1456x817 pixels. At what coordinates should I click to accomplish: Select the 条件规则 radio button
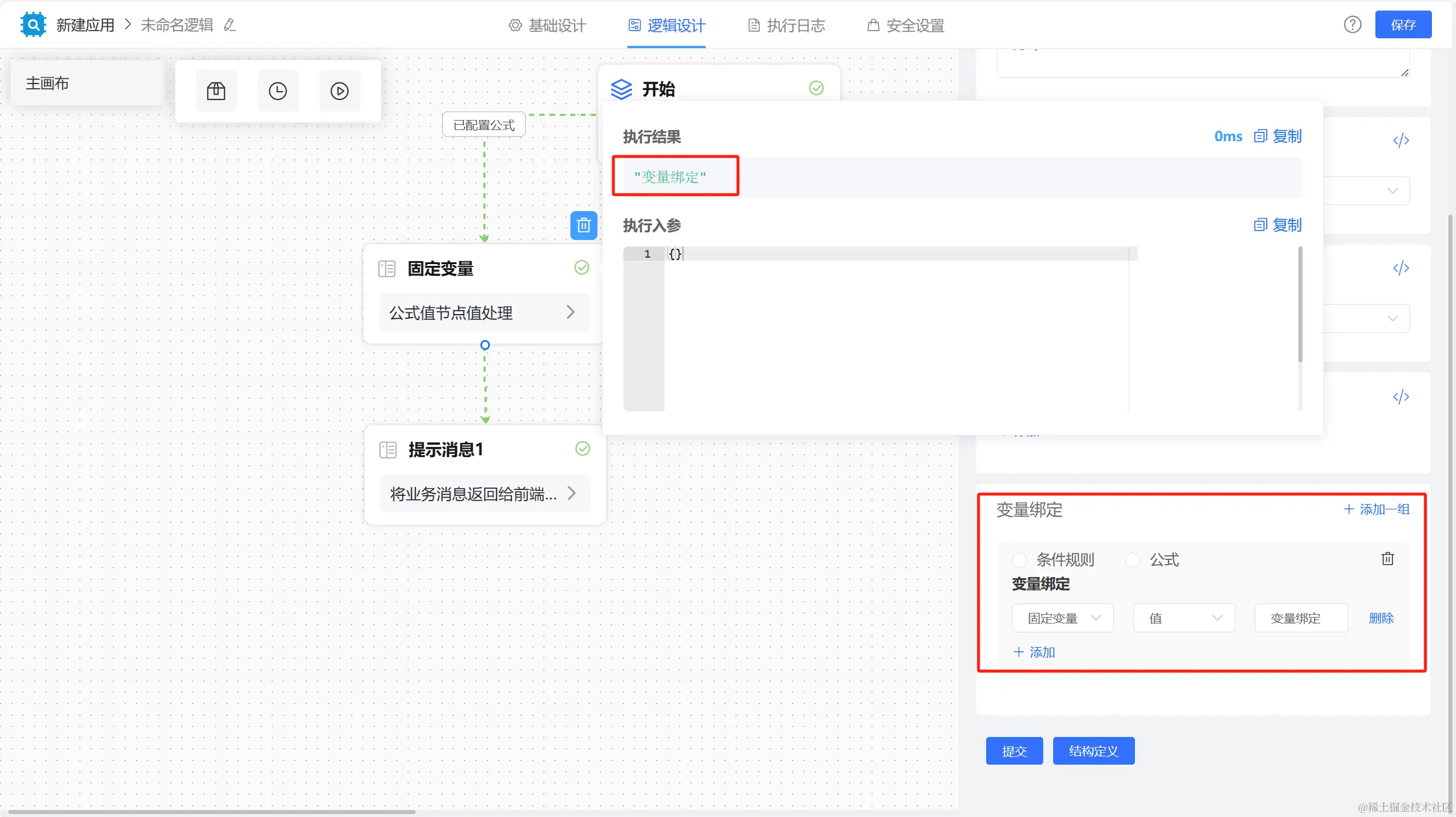coord(1019,560)
